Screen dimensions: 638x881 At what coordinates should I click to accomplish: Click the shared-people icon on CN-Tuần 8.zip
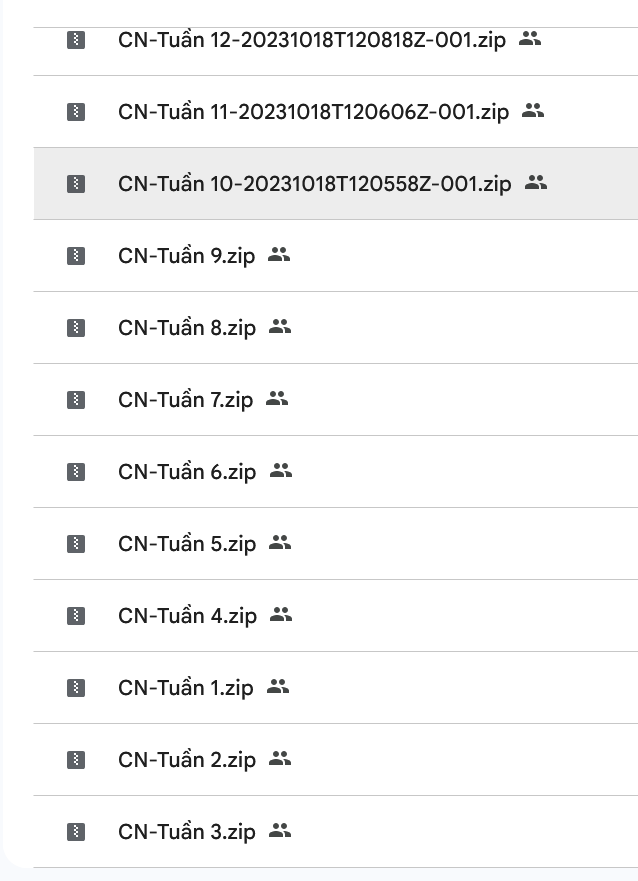tap(280, 327)
